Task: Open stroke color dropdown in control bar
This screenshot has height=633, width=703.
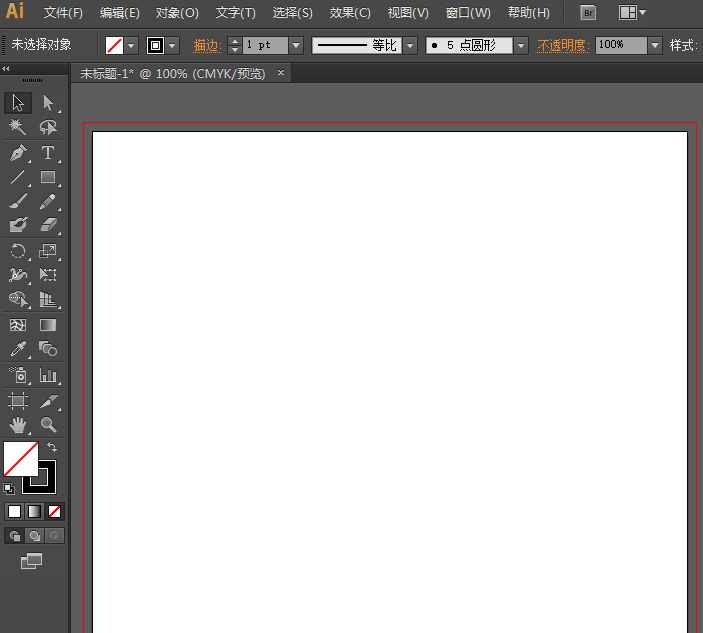Action: point(172,45)
